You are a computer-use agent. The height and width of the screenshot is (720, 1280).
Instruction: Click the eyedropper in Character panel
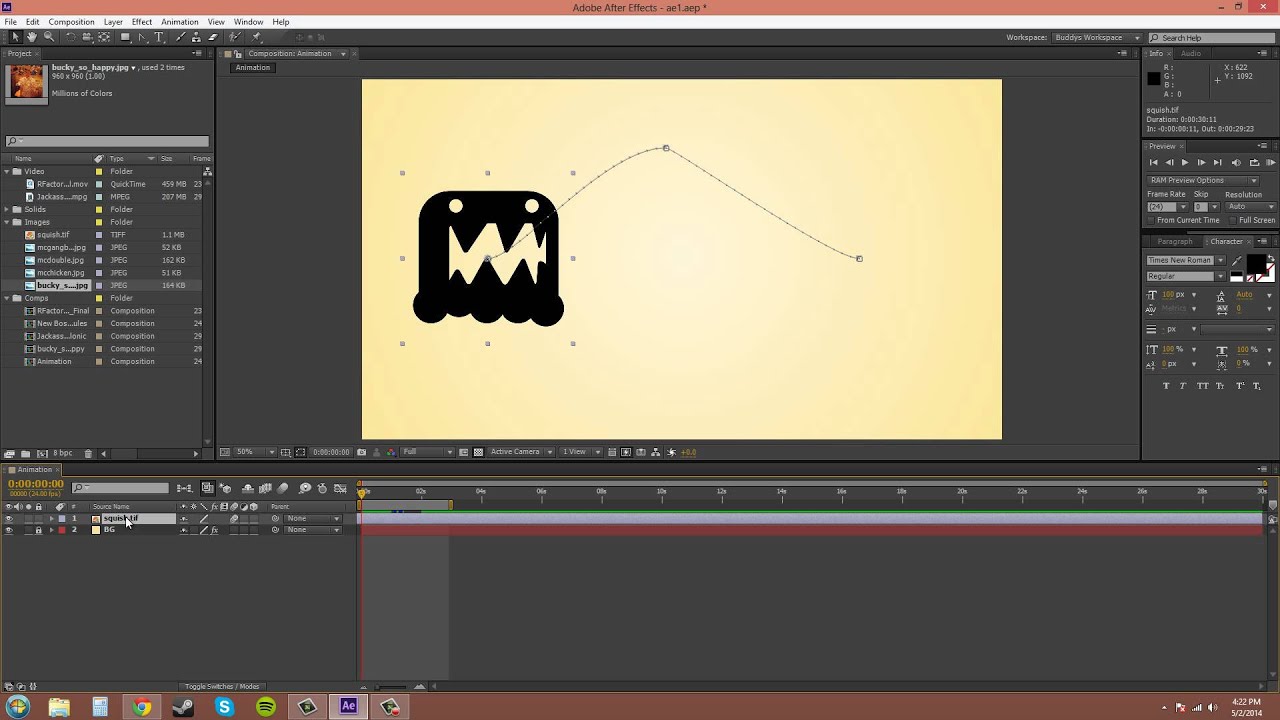[1236, 261]
